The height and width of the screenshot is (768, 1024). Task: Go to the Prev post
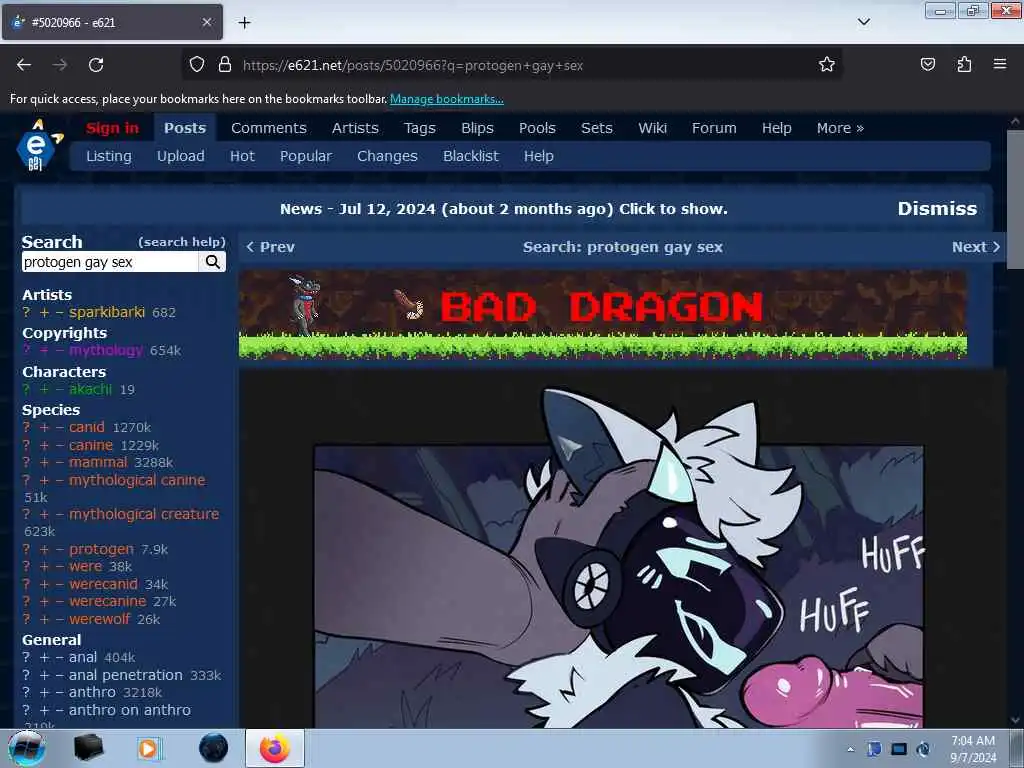[x=270, y=247]
